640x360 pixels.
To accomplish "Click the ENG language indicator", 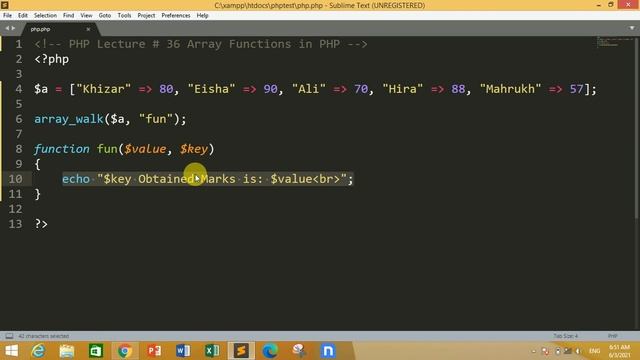I will click(595, 351).
